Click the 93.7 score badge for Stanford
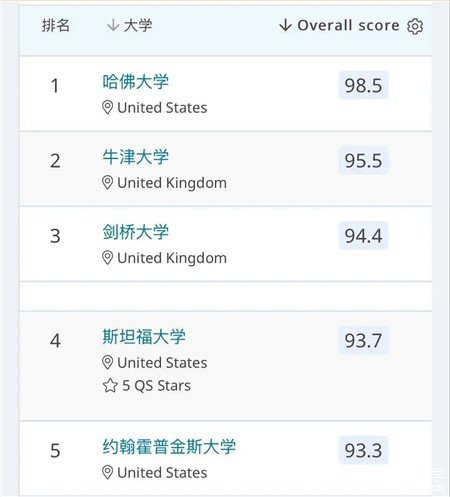This screenshot has height=497, width=450. click(364, 340)
